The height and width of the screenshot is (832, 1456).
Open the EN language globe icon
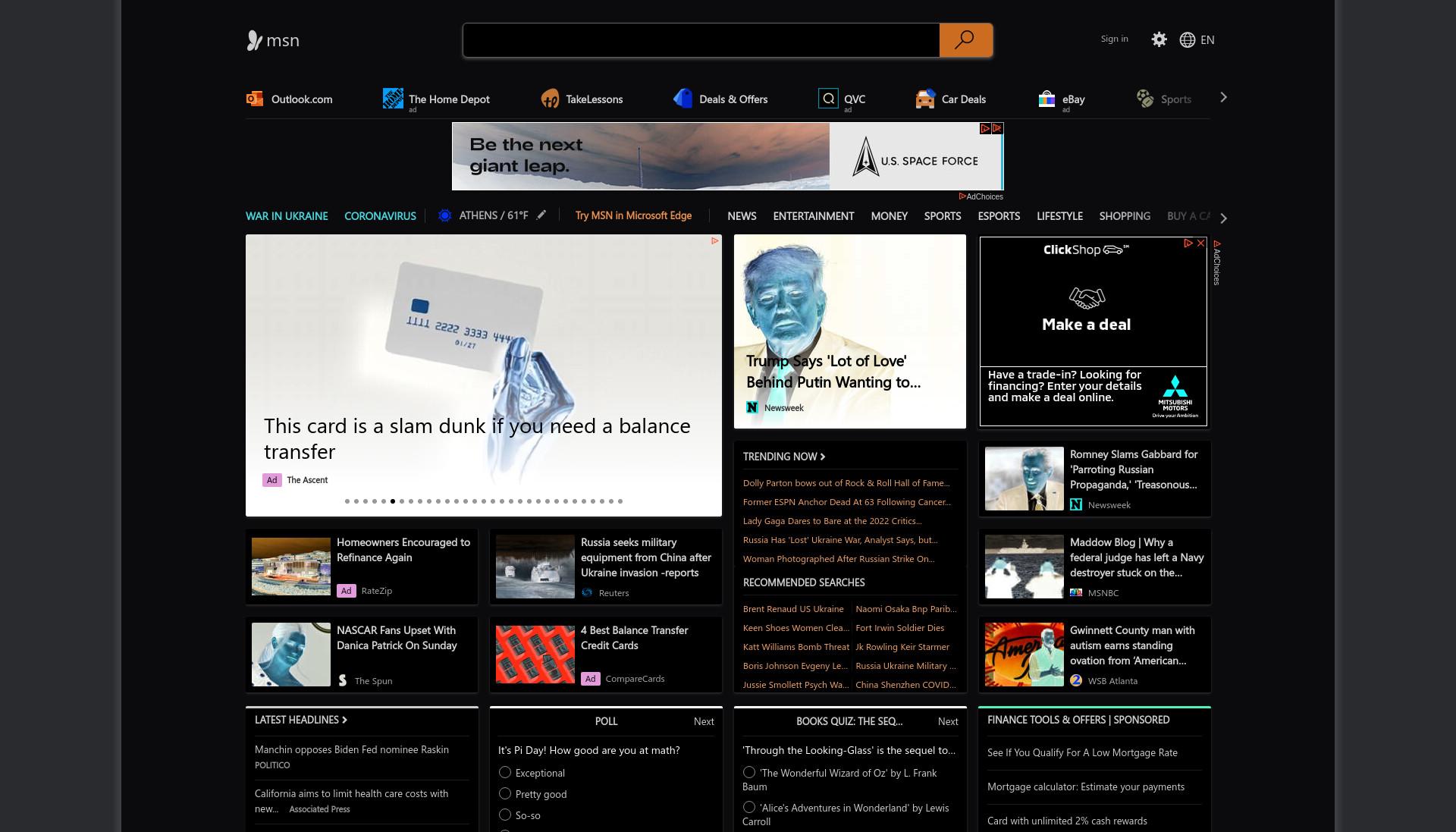click(x=1188, y=40)
